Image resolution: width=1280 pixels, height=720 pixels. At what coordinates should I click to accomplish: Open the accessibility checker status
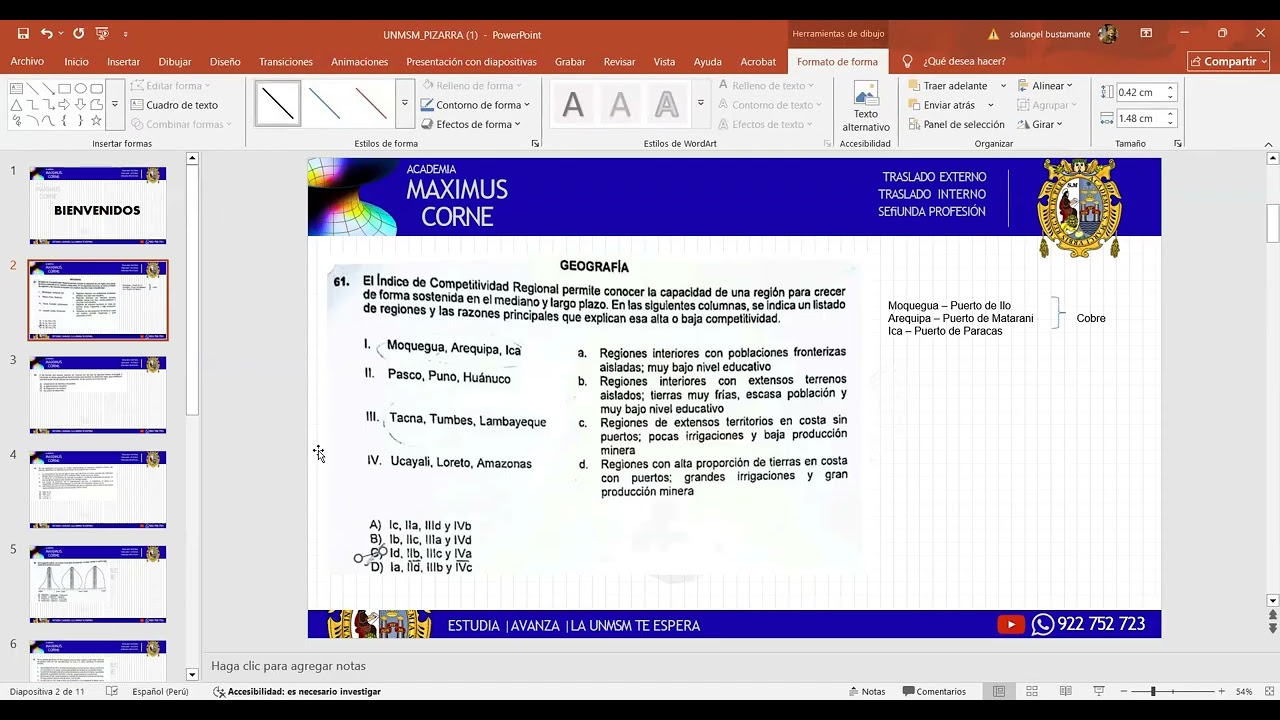(x=297, y=692)
